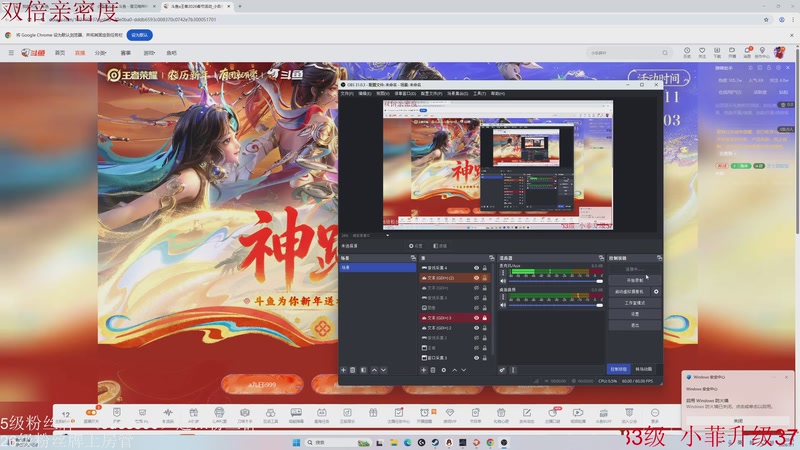Image resolution: width=800 pixels, height=450 pixels.
Task: Hide the 文本 (GDI+) 3 source
Action: tap(477, 318)
